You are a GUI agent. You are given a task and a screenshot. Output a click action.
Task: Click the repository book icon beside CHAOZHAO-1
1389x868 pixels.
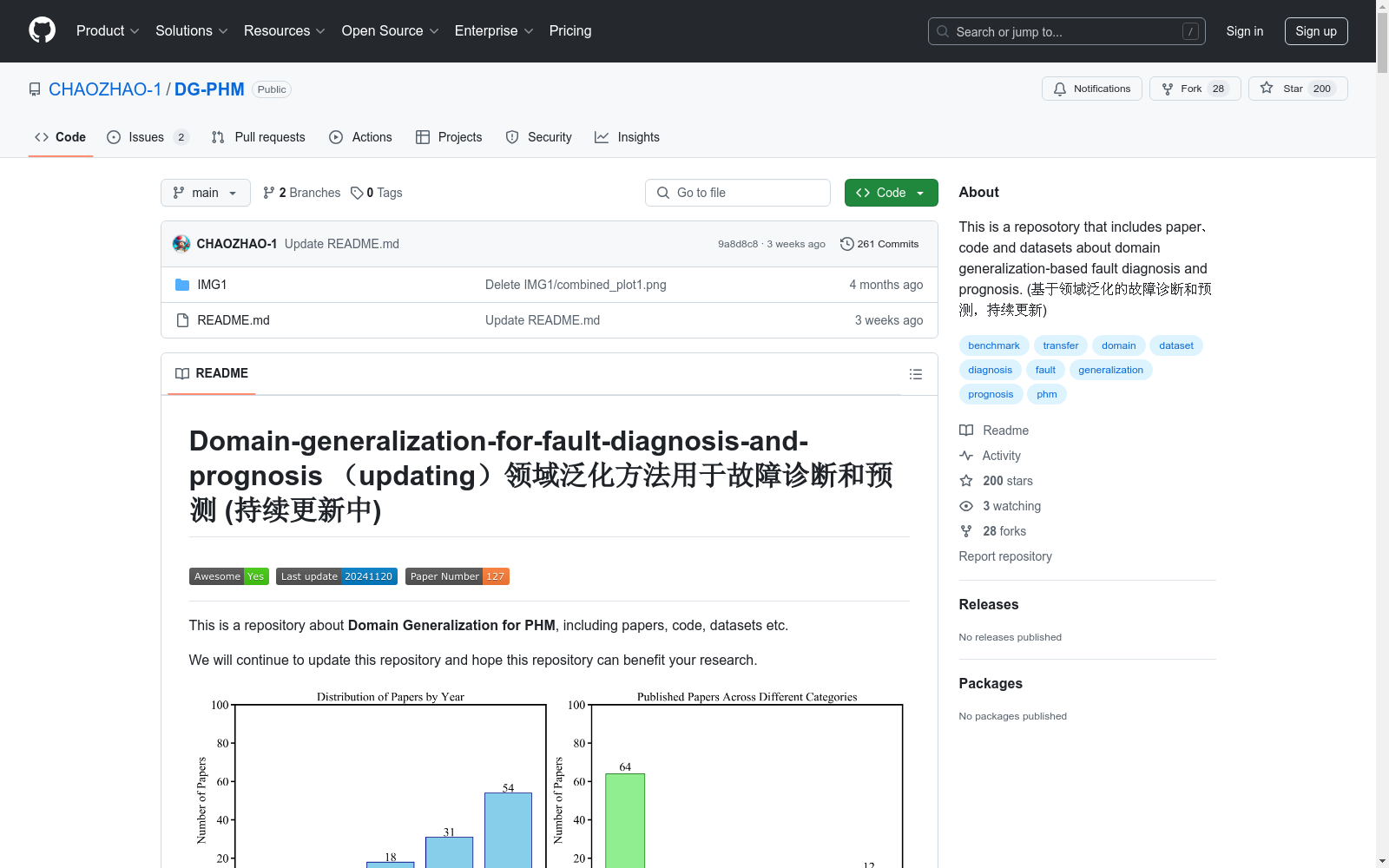click(x=35, y=89)
